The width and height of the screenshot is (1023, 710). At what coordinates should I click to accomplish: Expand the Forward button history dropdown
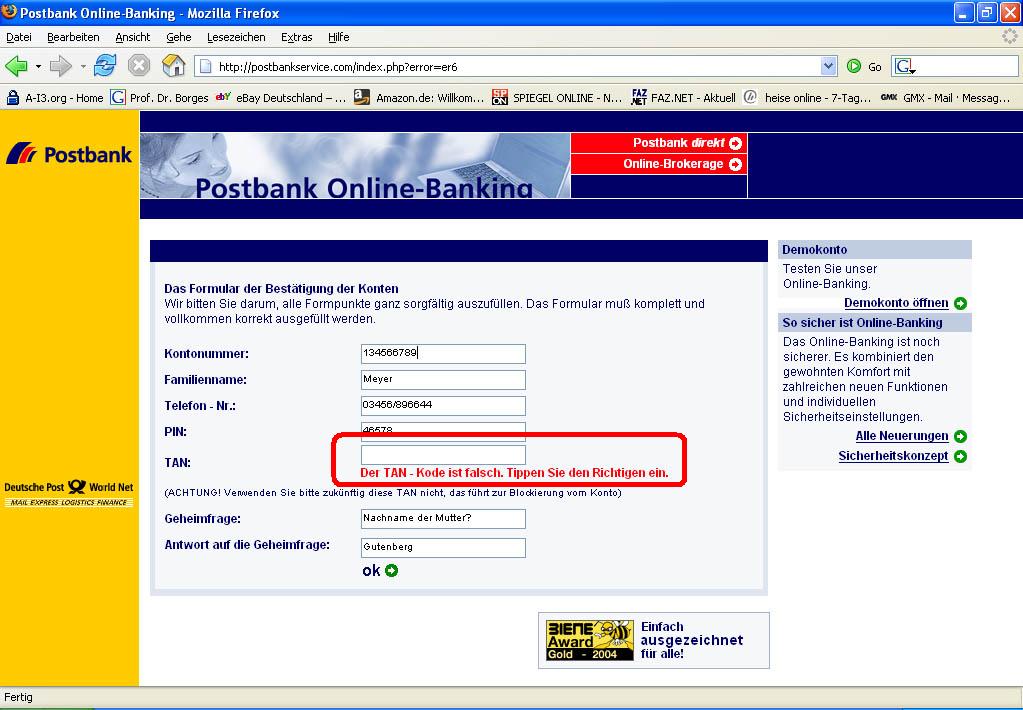pos(83,67)
